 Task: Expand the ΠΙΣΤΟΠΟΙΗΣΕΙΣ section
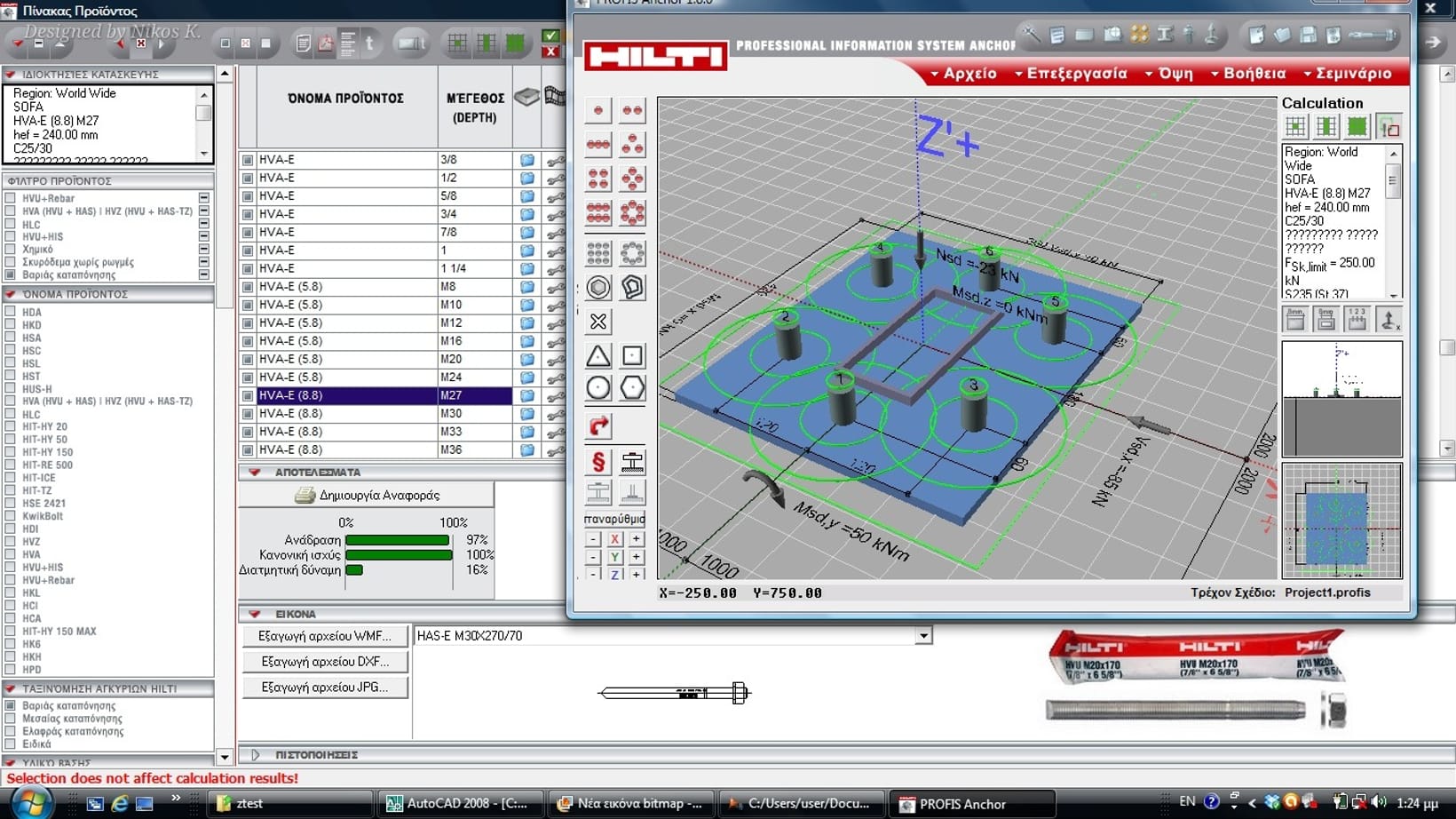pos(256,755)
